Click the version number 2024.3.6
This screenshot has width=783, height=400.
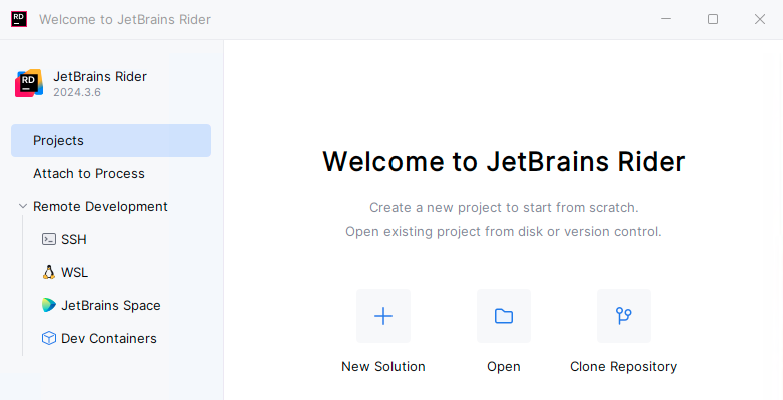point(77,92)
